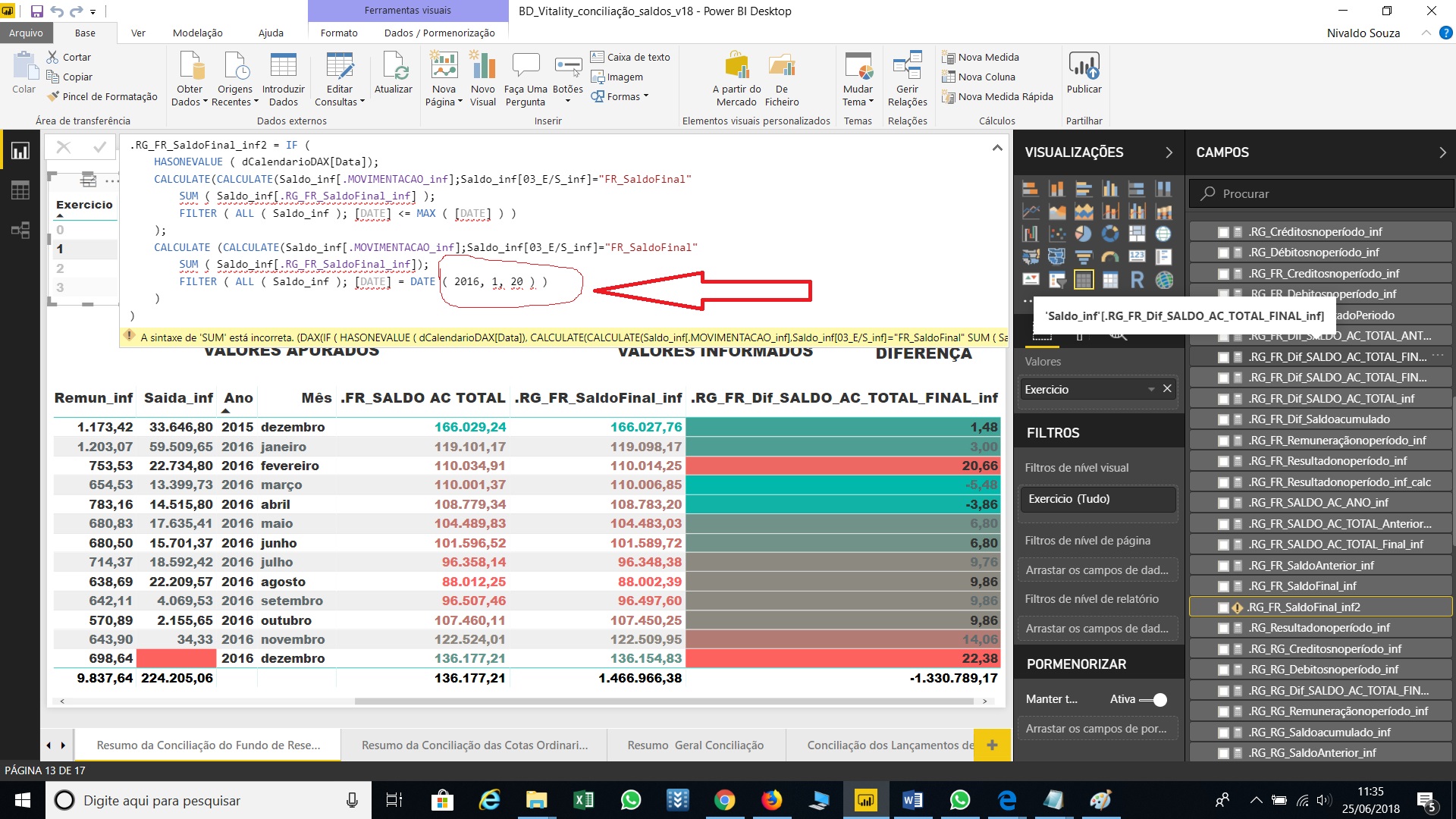Pick the KPI visual icon
The height and width of the screenshot is (819, 1456).
(1030, 280)
